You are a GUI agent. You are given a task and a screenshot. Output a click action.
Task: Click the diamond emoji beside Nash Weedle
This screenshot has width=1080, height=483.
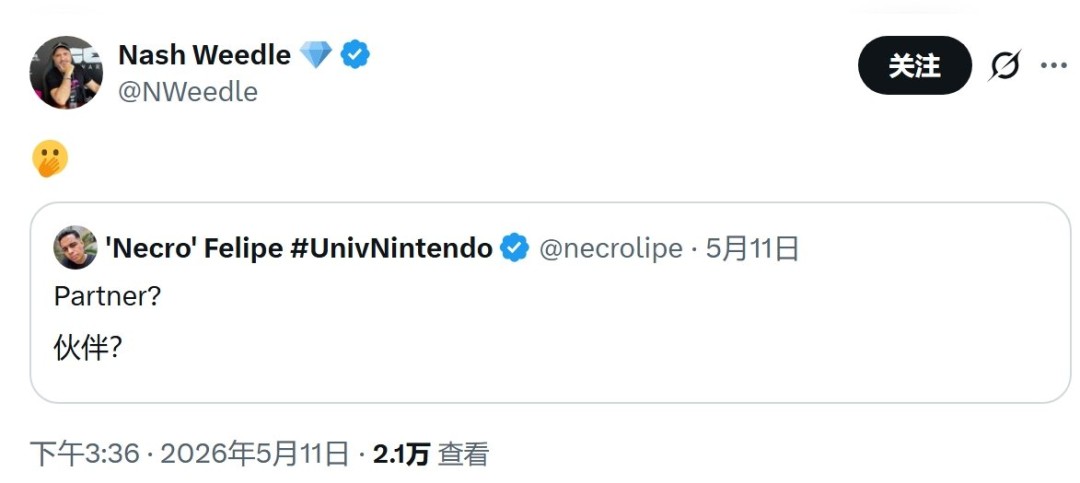(315, 54)
